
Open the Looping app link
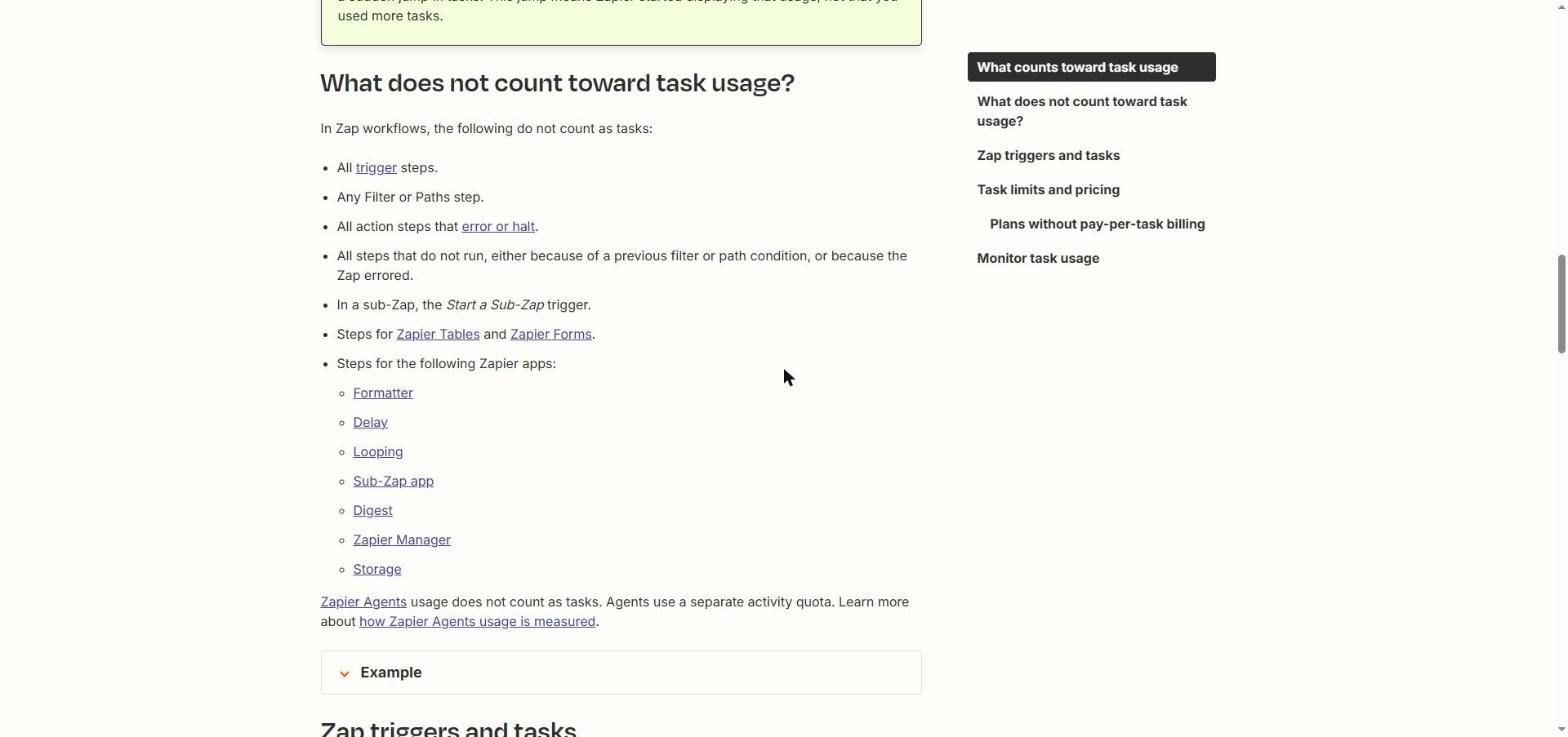click(378, 452)
